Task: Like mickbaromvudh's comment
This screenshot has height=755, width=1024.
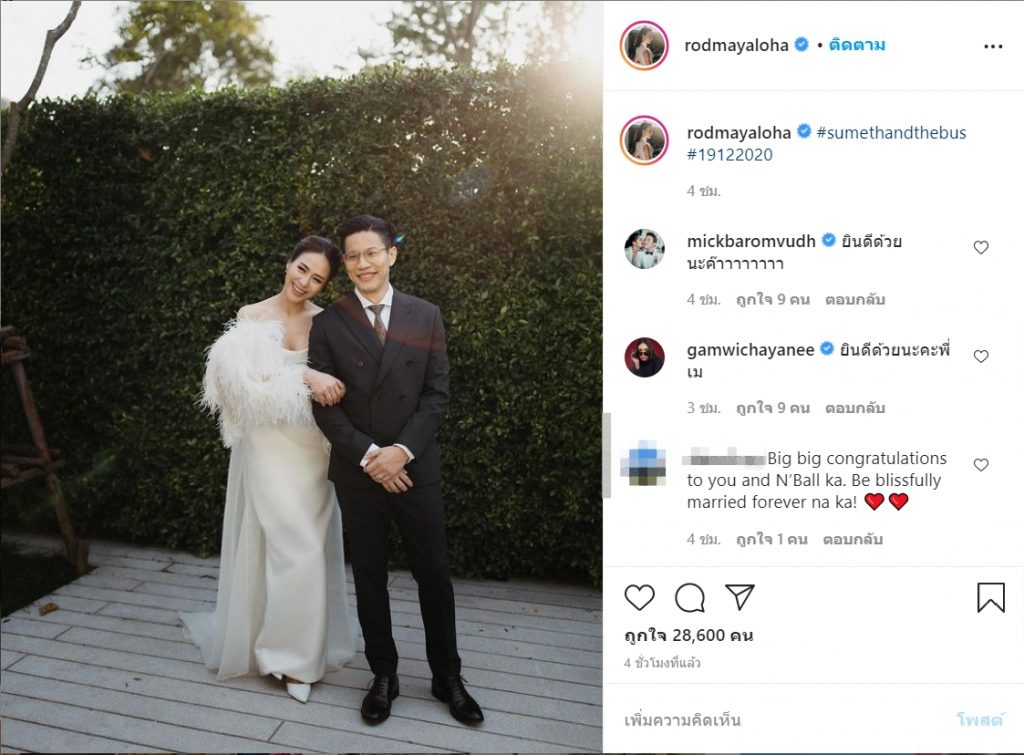Action: (x=981, y=248)
